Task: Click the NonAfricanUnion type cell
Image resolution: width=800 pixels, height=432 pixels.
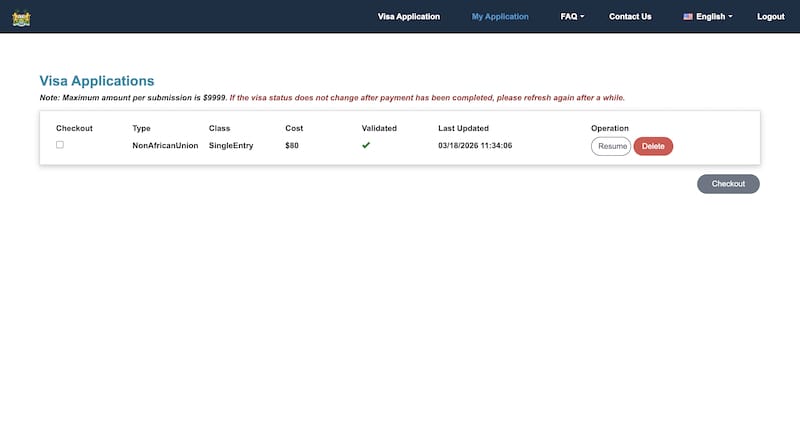Action: pyautogui.click(x=165, y=146)
